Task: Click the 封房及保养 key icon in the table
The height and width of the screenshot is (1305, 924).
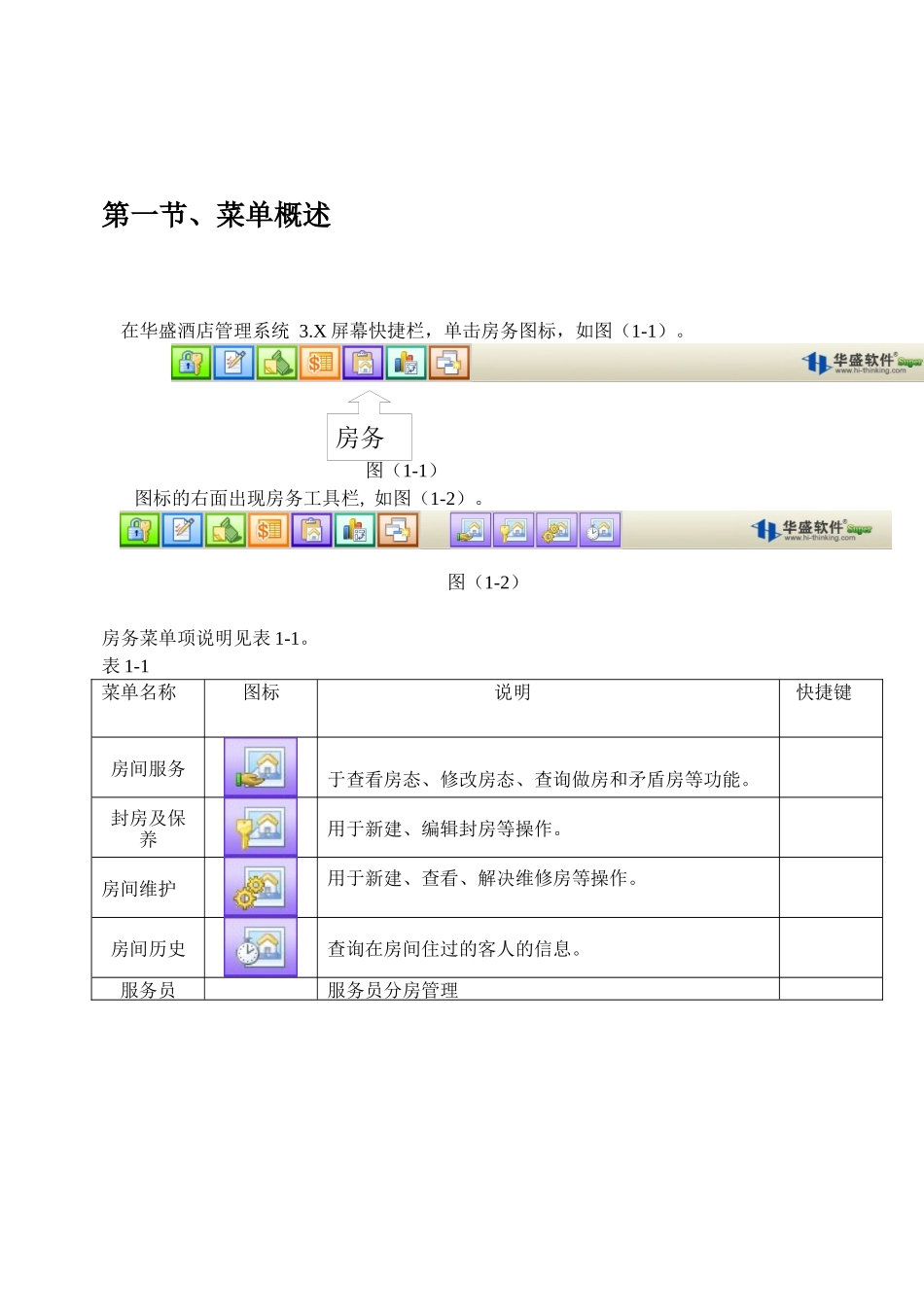Action: pyautogui.click(x=261, y=827)
